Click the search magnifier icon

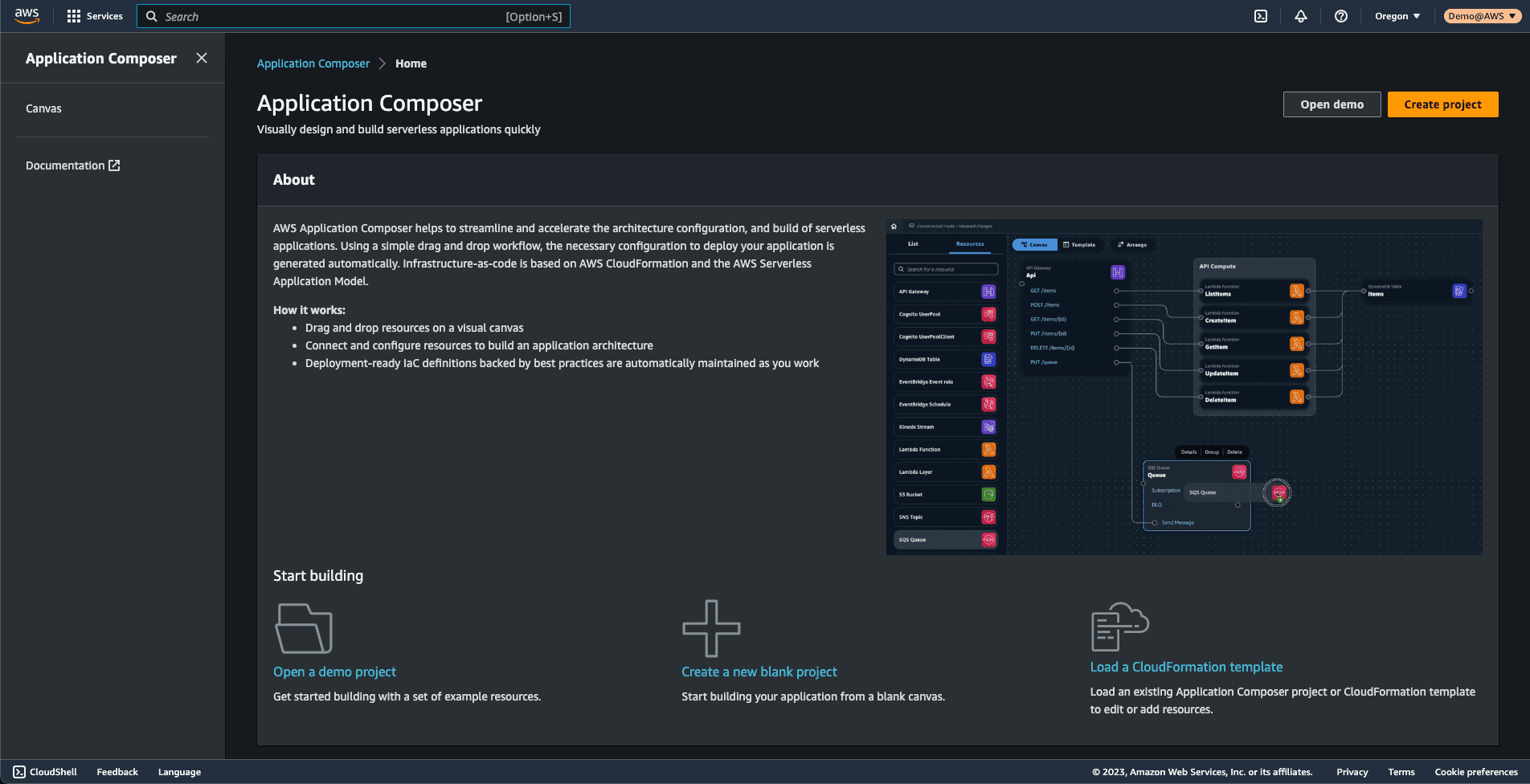pyautogui.click(x=151, y=16)
